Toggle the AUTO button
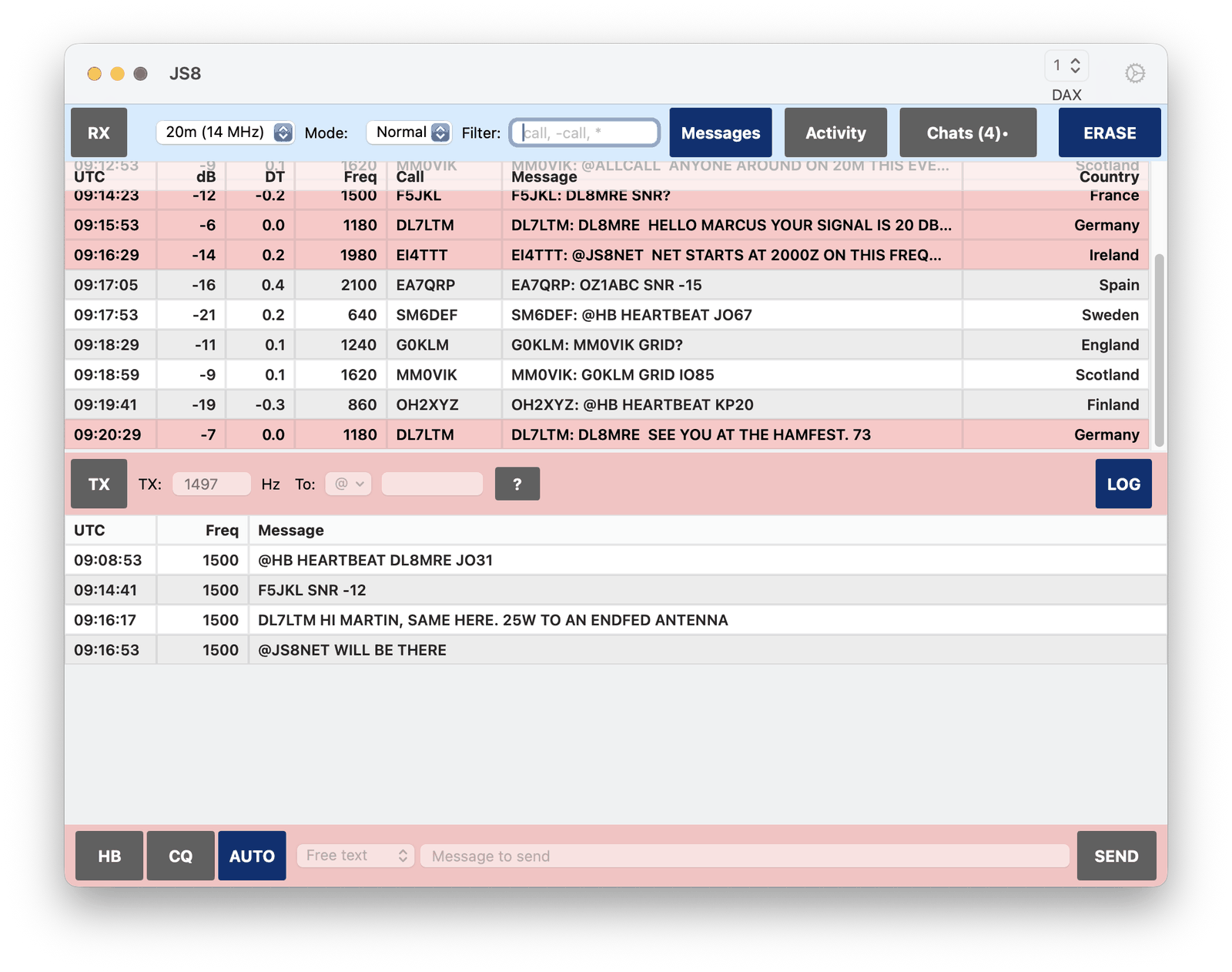 click(252, 856)
